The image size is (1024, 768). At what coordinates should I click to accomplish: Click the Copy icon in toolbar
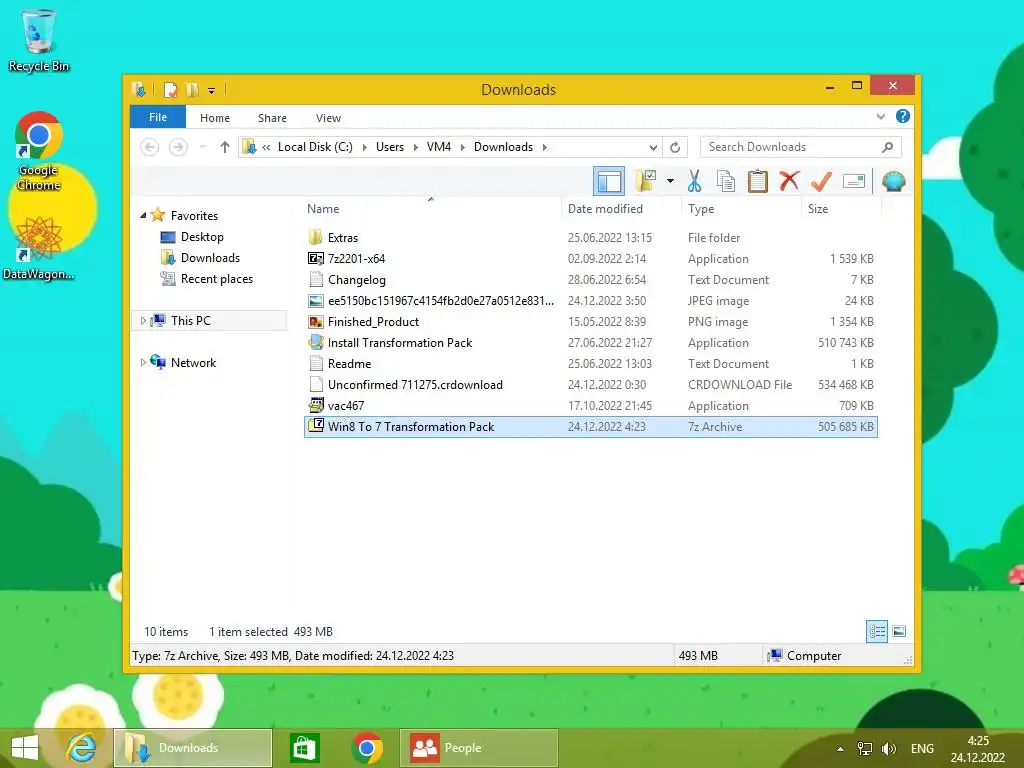pyautogui.click(x=726, y=181)
